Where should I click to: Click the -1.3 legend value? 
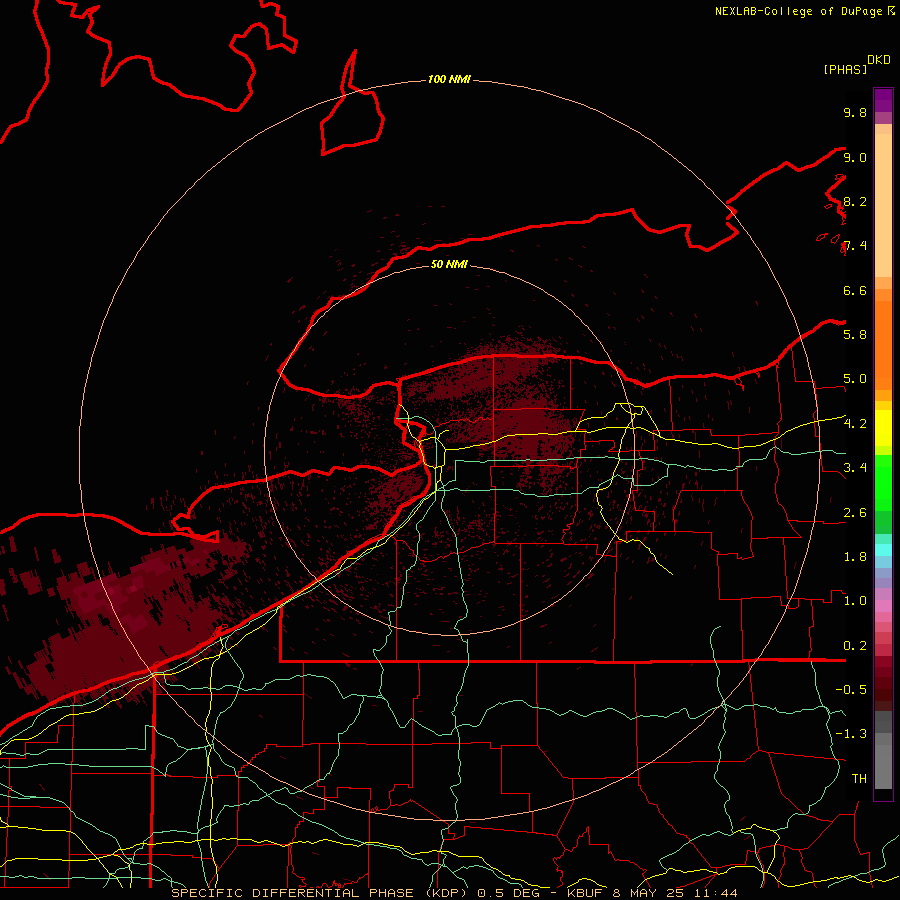(x=851, y=734)
